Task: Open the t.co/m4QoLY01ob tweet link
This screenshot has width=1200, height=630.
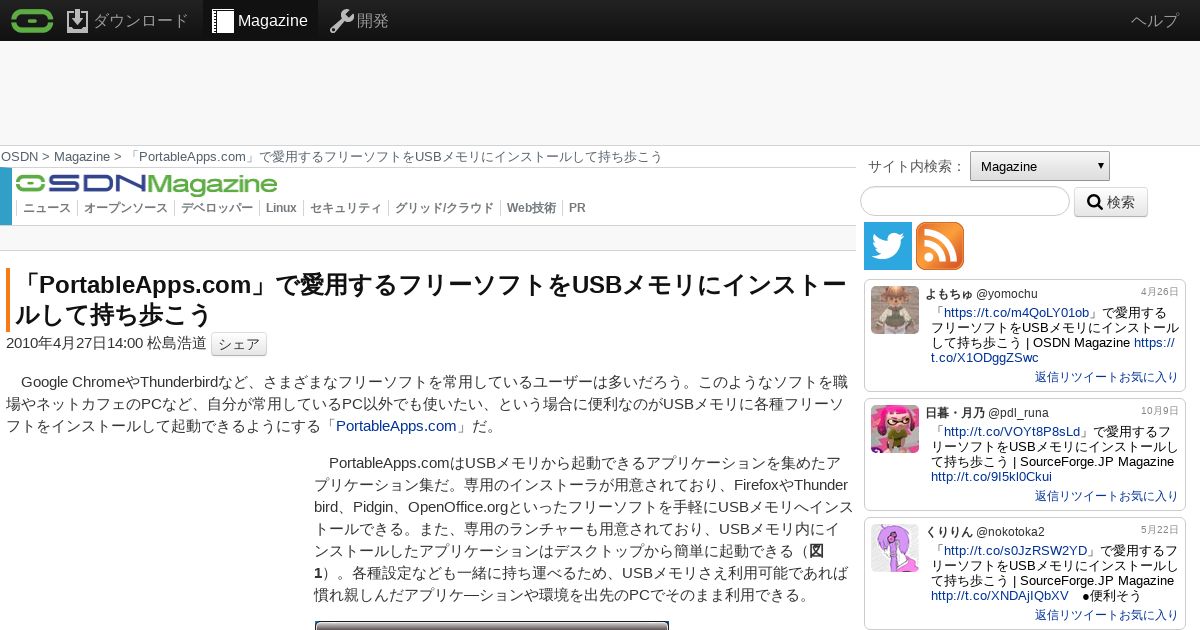Action: pos(1016,313)
